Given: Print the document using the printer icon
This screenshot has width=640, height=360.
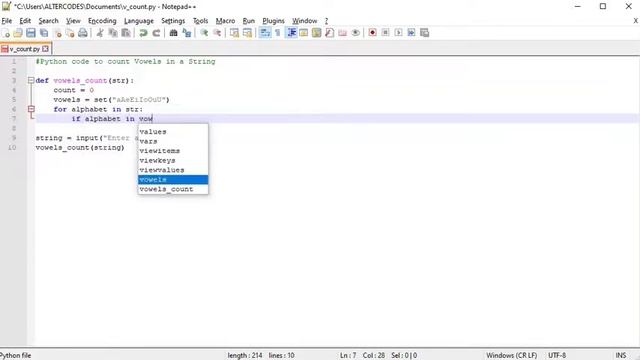Looking at the screenshot, I should tap(83, 33).
